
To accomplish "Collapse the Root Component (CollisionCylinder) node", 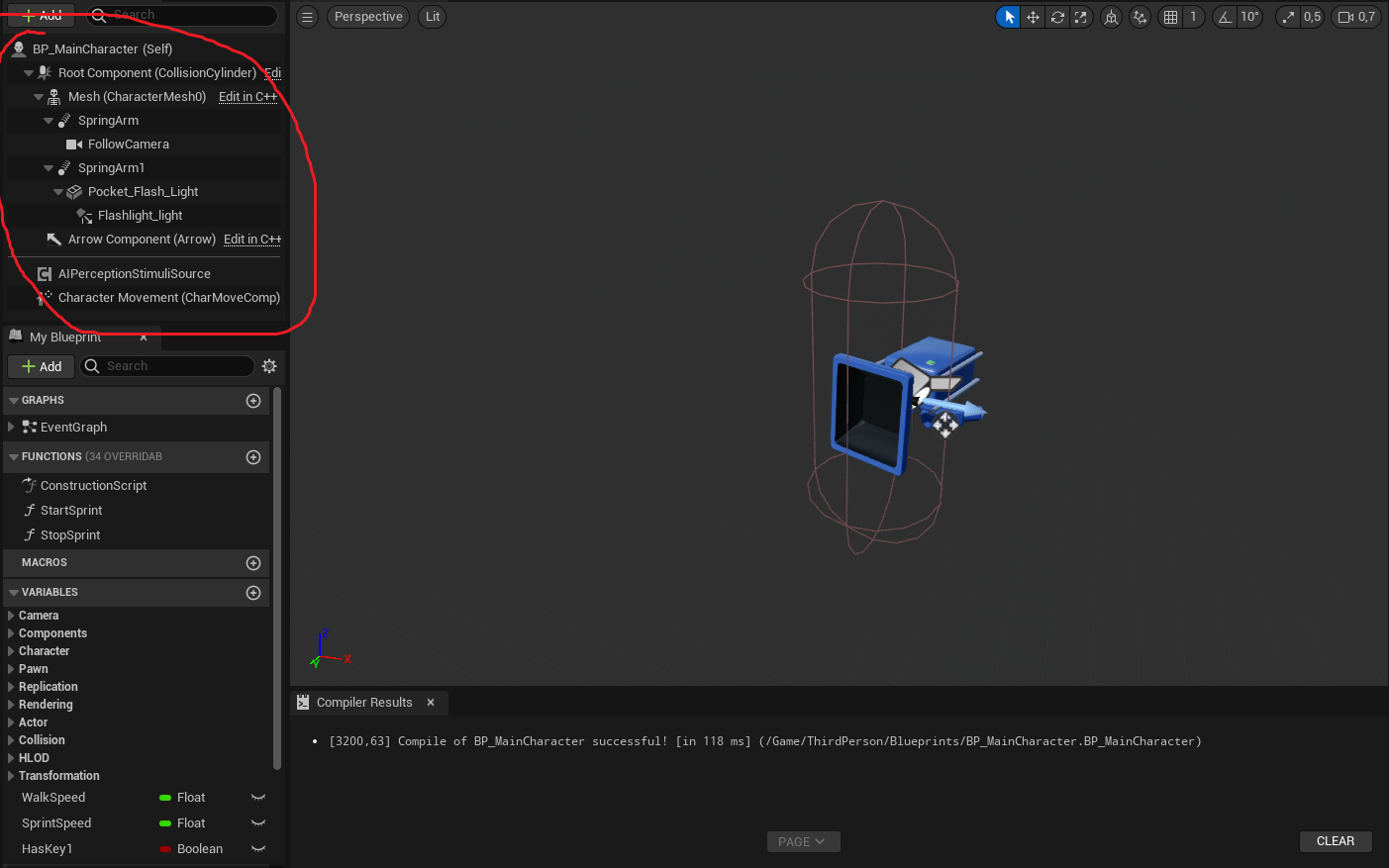I will click(29, 73).
